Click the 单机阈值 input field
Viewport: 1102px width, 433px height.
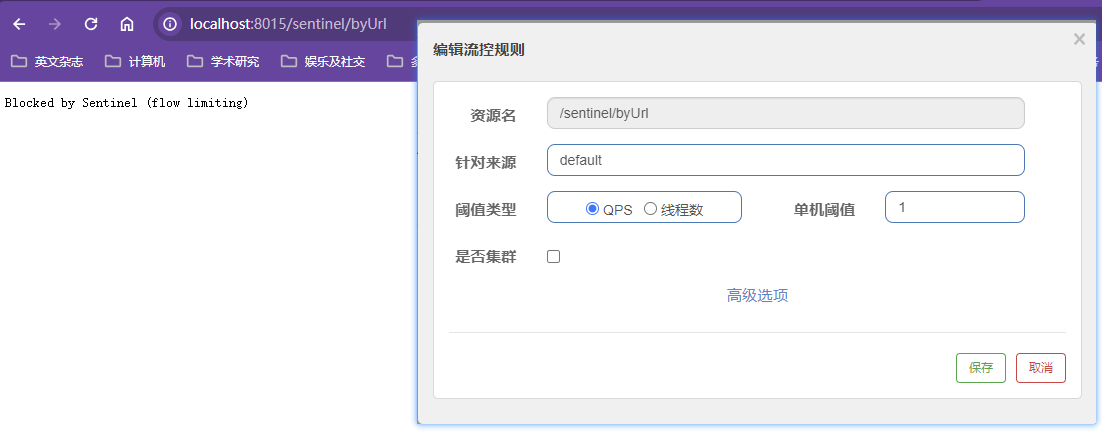click(954, 207)
